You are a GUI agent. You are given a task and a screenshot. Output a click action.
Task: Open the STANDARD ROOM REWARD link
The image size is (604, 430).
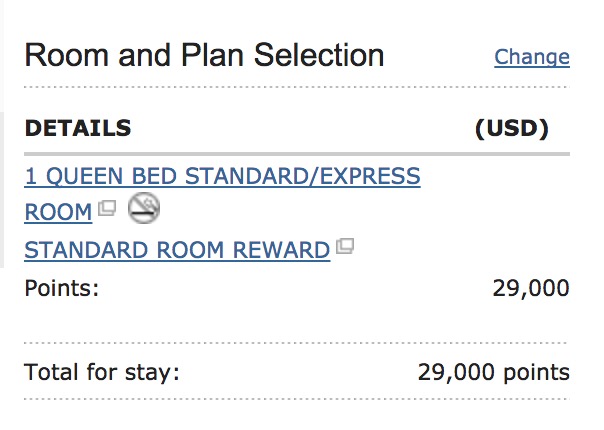coord(177,249)
